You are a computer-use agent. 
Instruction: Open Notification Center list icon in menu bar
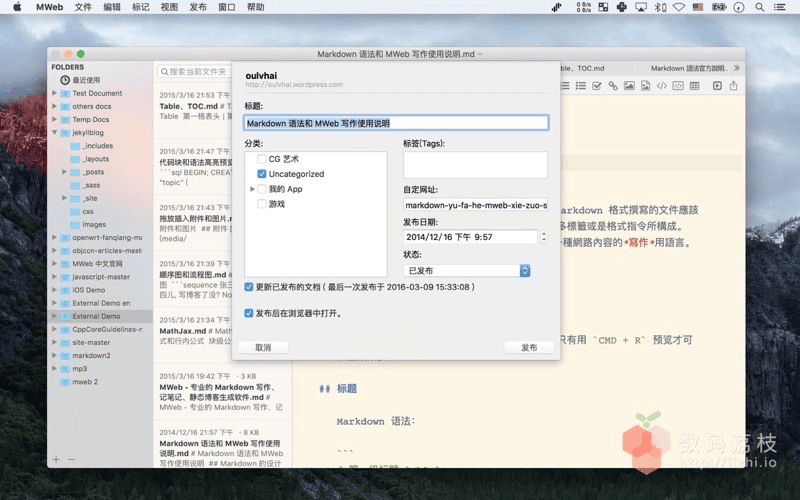pos(780,7)
